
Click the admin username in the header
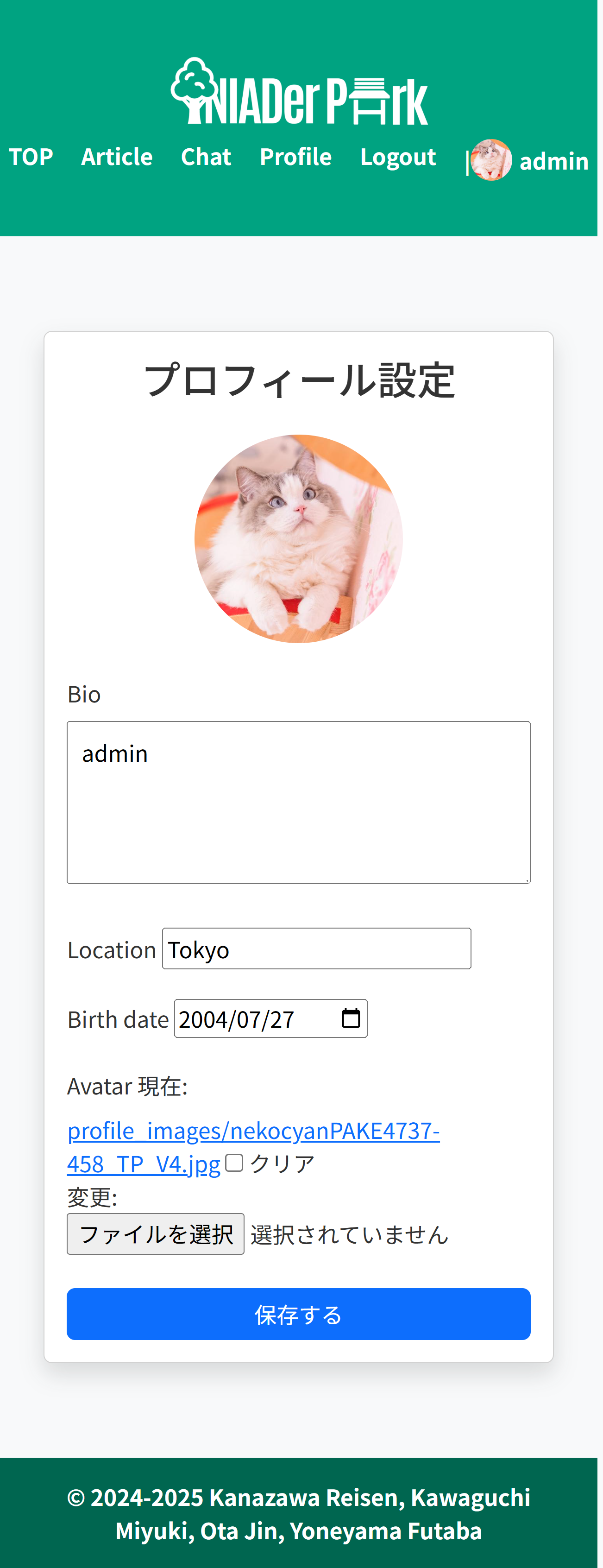tap(554, 161)
